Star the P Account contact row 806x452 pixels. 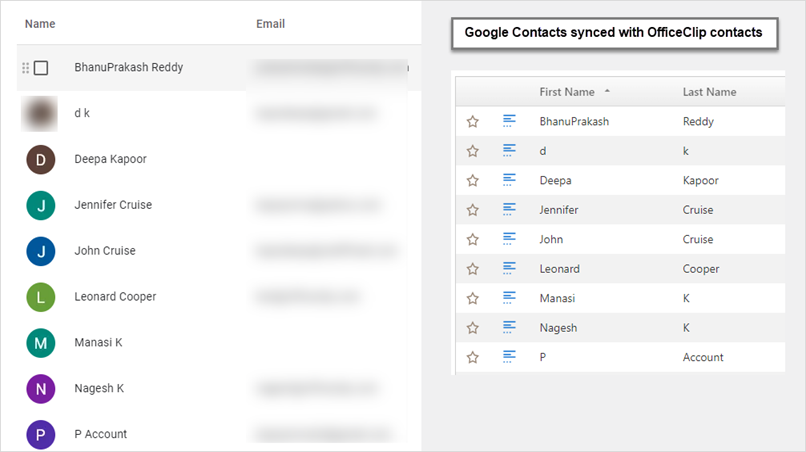click(x=472, y=357)
